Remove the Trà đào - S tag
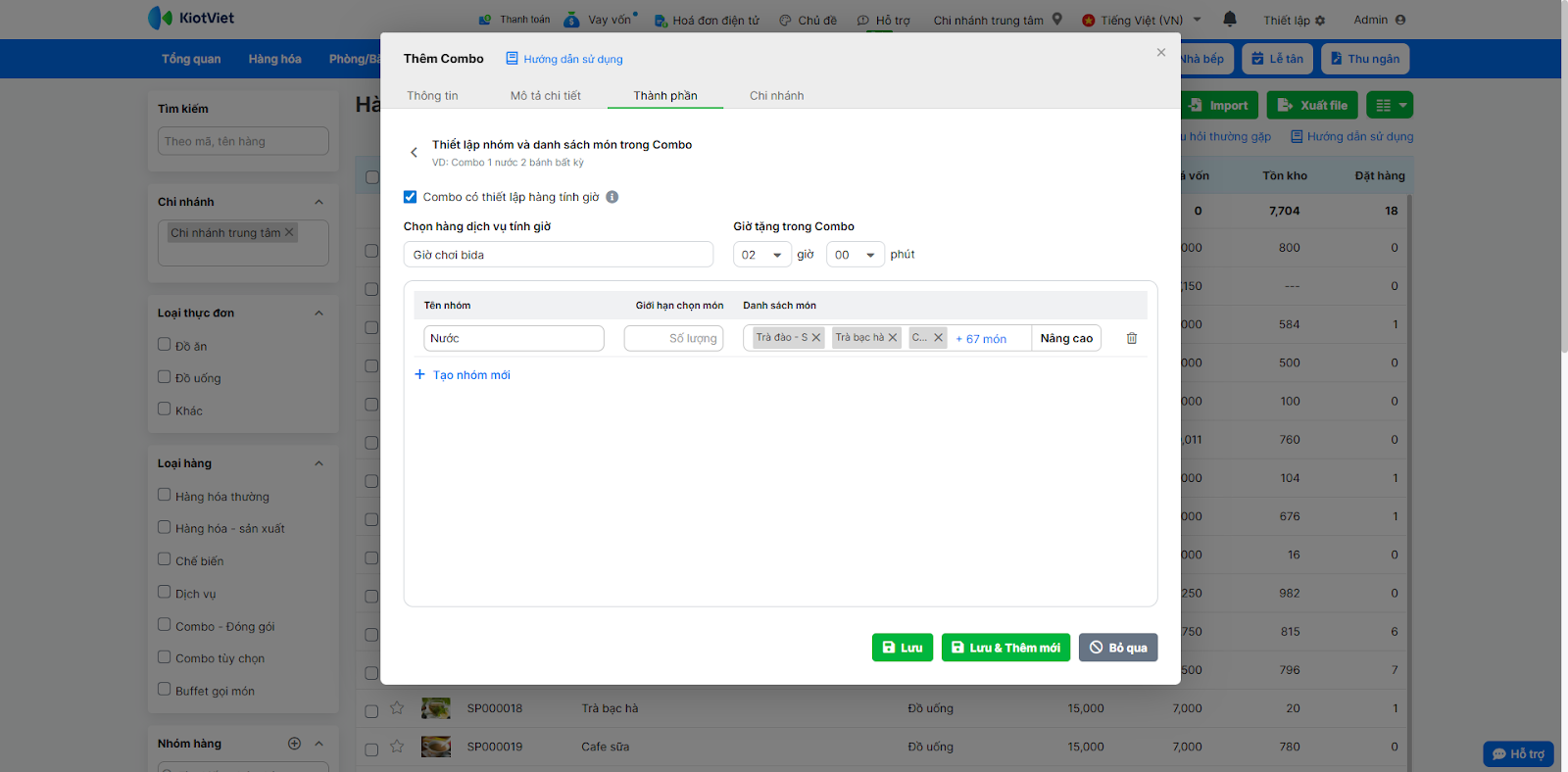The height and width of the screenshot is (772, 1568). [x=816, y=337]
